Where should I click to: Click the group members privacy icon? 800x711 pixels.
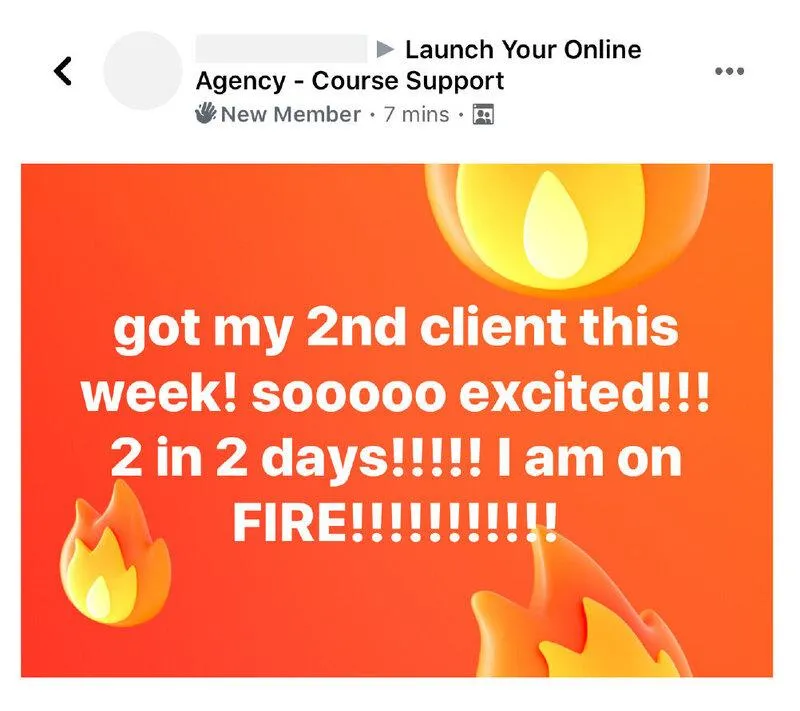click(483, 114)
